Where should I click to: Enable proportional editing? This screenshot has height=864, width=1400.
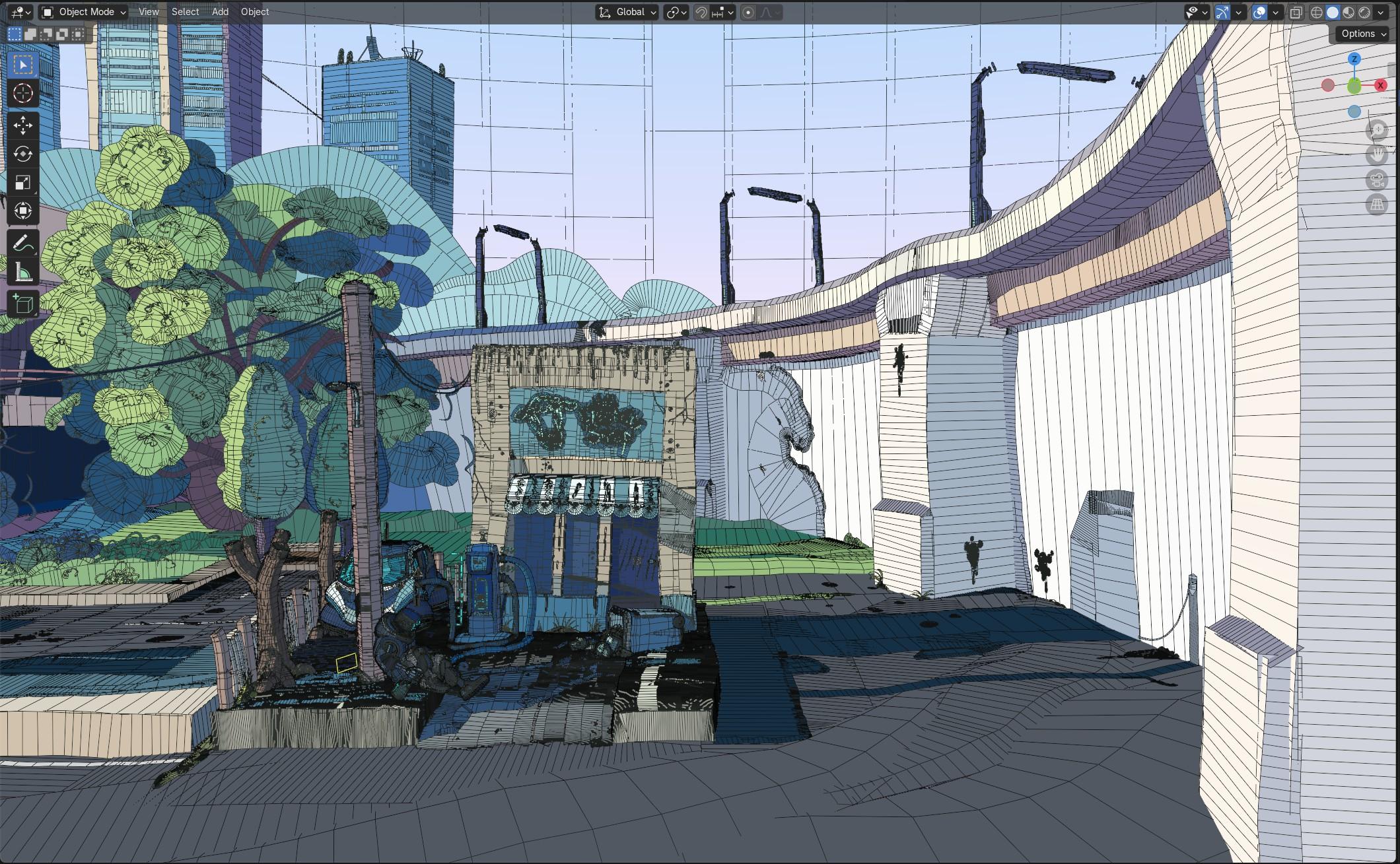[748, 12]
